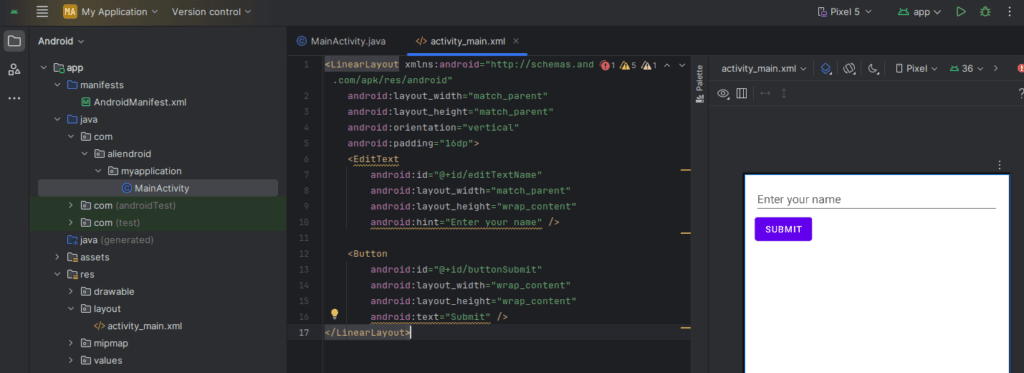
Task: Click the column guidelines icon beside the eye
Action: [741, 93]
